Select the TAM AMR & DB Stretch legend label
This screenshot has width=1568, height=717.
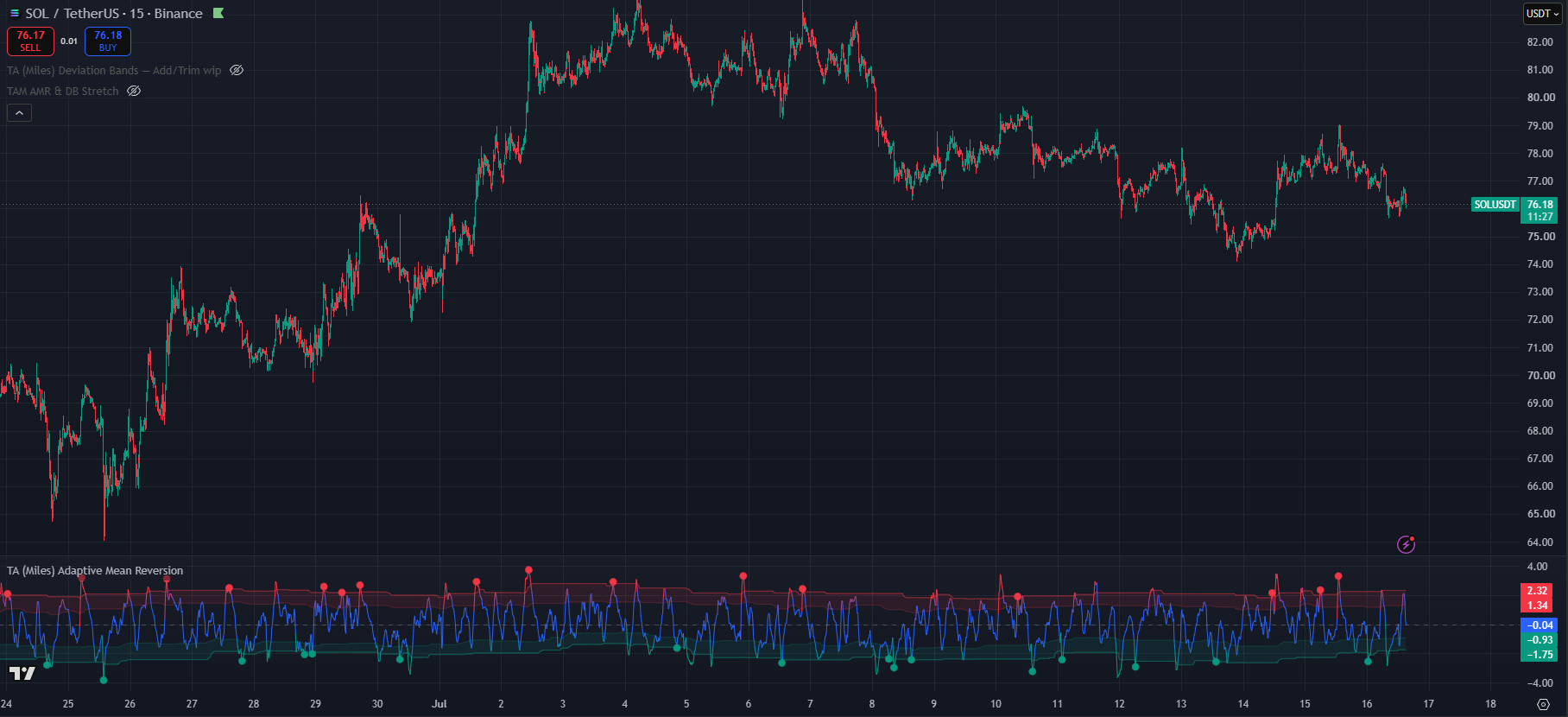(x=63, y=91)
